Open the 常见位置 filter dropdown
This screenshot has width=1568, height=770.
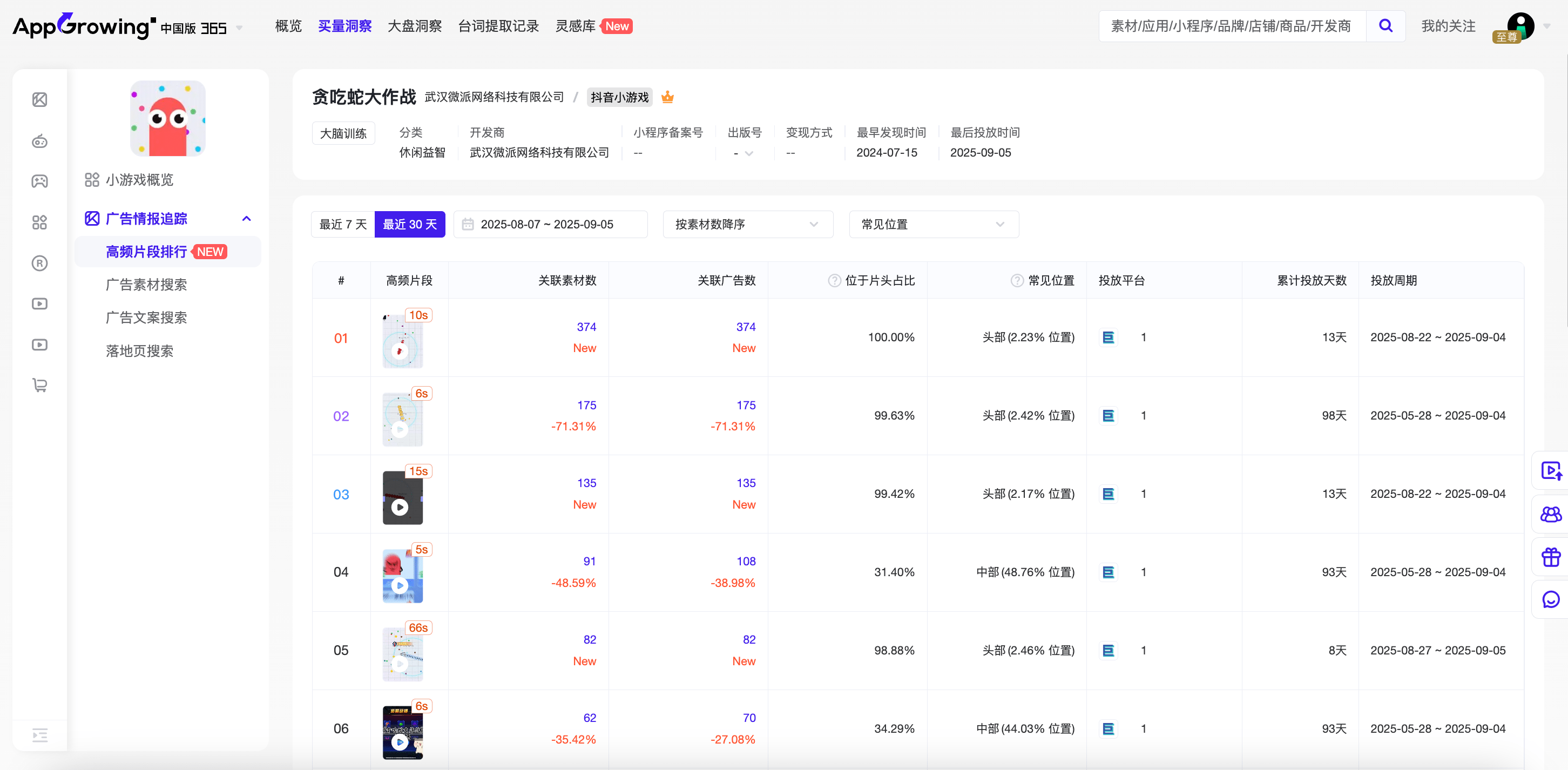(x=933, y=224)
